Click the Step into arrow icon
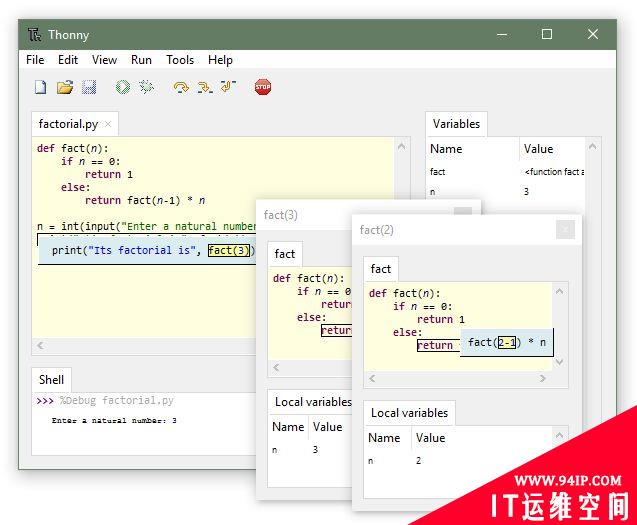Image resolution: width=637 pixels, height=525 pixels. 205,87
